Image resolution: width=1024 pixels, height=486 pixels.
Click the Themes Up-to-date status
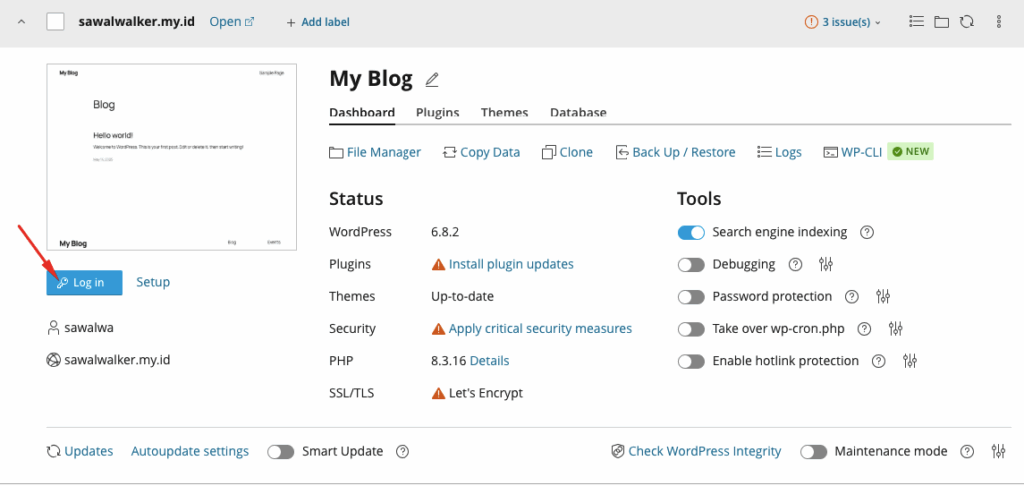[x=462, y=297]
